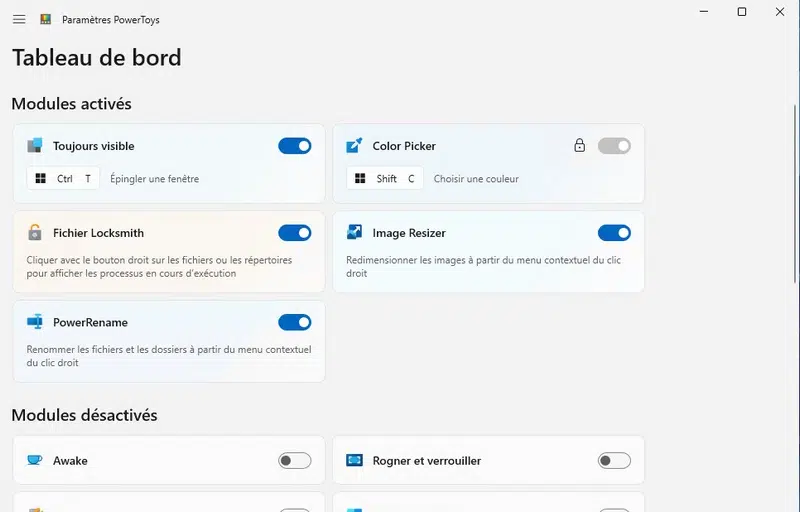800x512 pixels.
Task: Click the lock icon beside Color Picker toggle
Action: coord(579,146)
